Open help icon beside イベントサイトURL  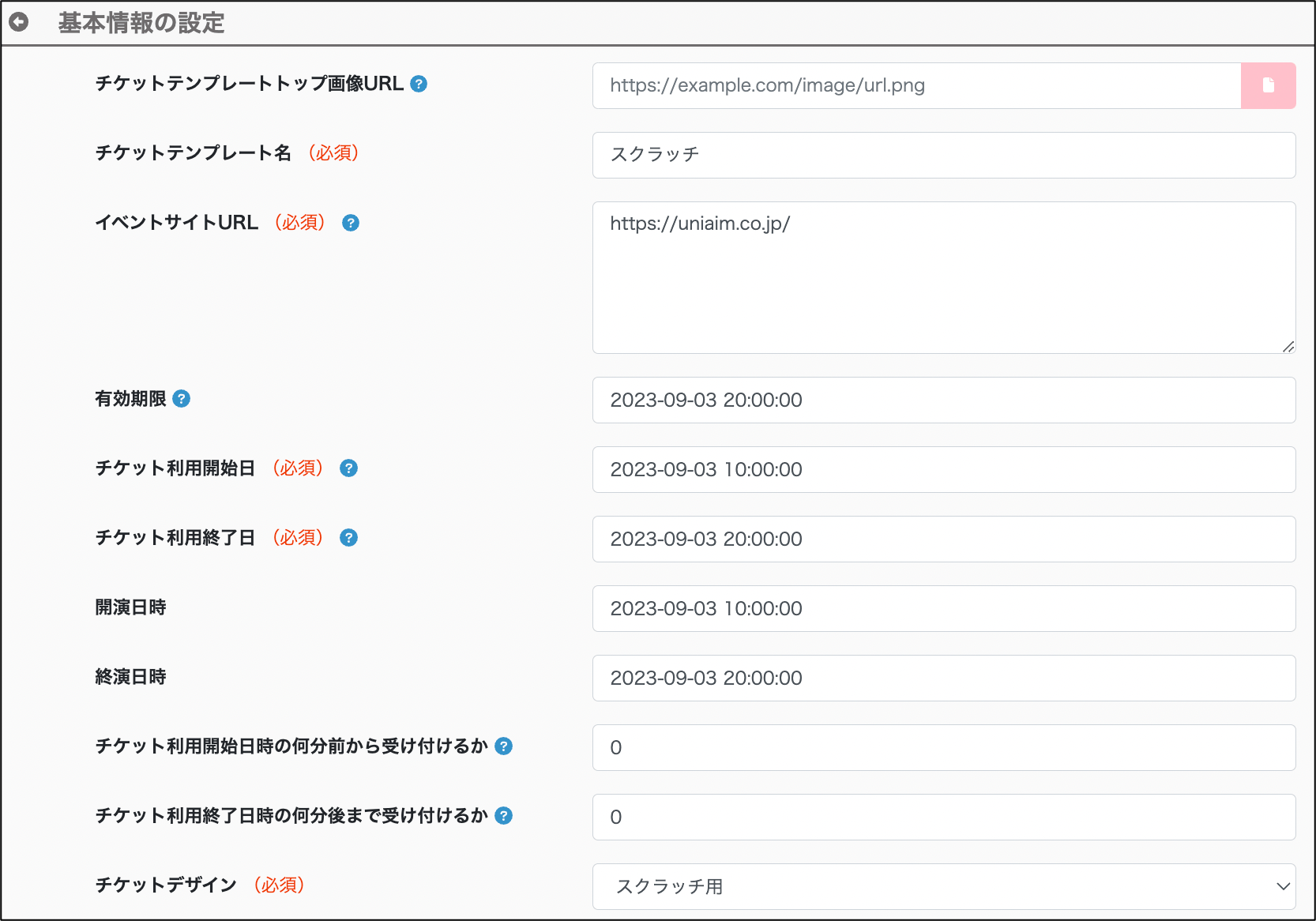[351, 223]
